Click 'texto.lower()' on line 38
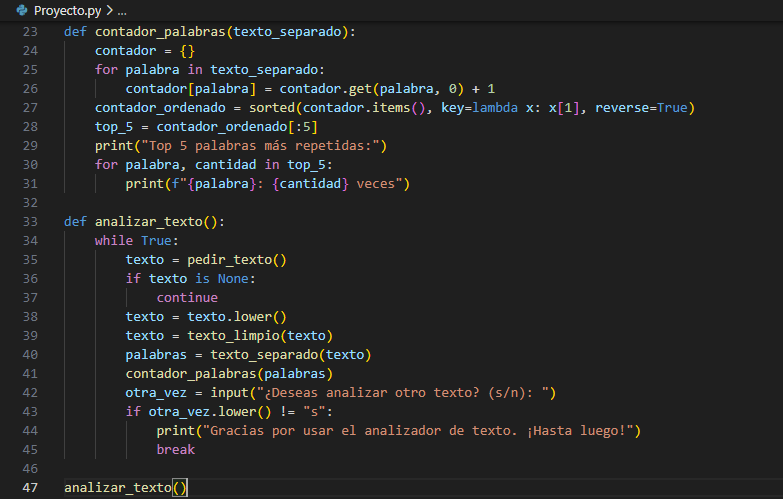The width and height of the screenshot is (783, 499). tap(237, 316)
